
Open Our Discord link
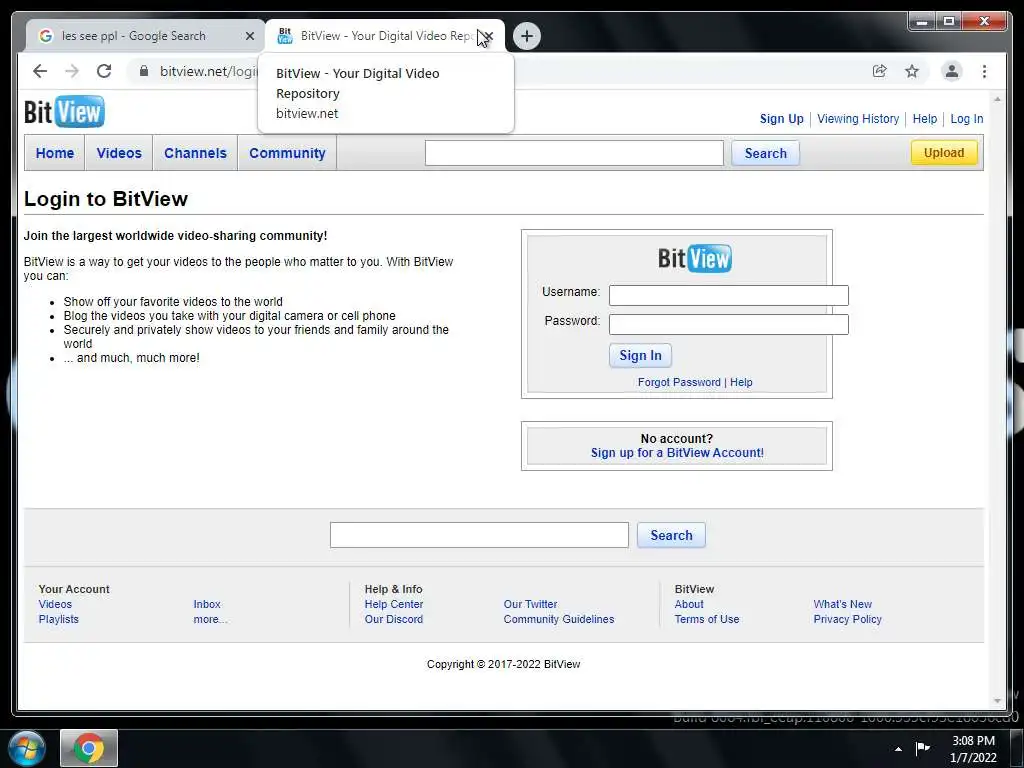pyautogui.click(x=394, y=619)
